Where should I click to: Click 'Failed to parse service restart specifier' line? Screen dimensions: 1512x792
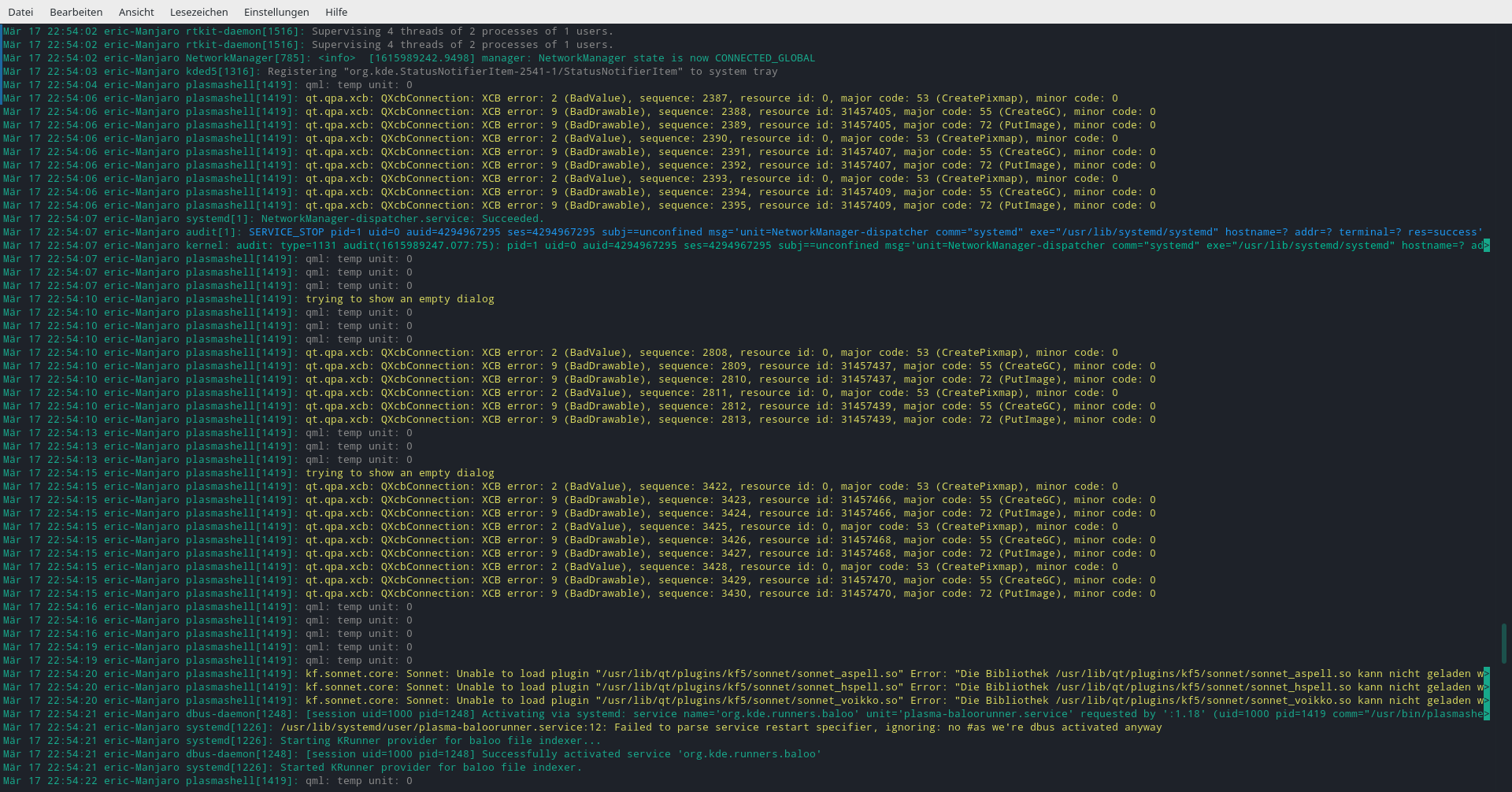(583, 727)
